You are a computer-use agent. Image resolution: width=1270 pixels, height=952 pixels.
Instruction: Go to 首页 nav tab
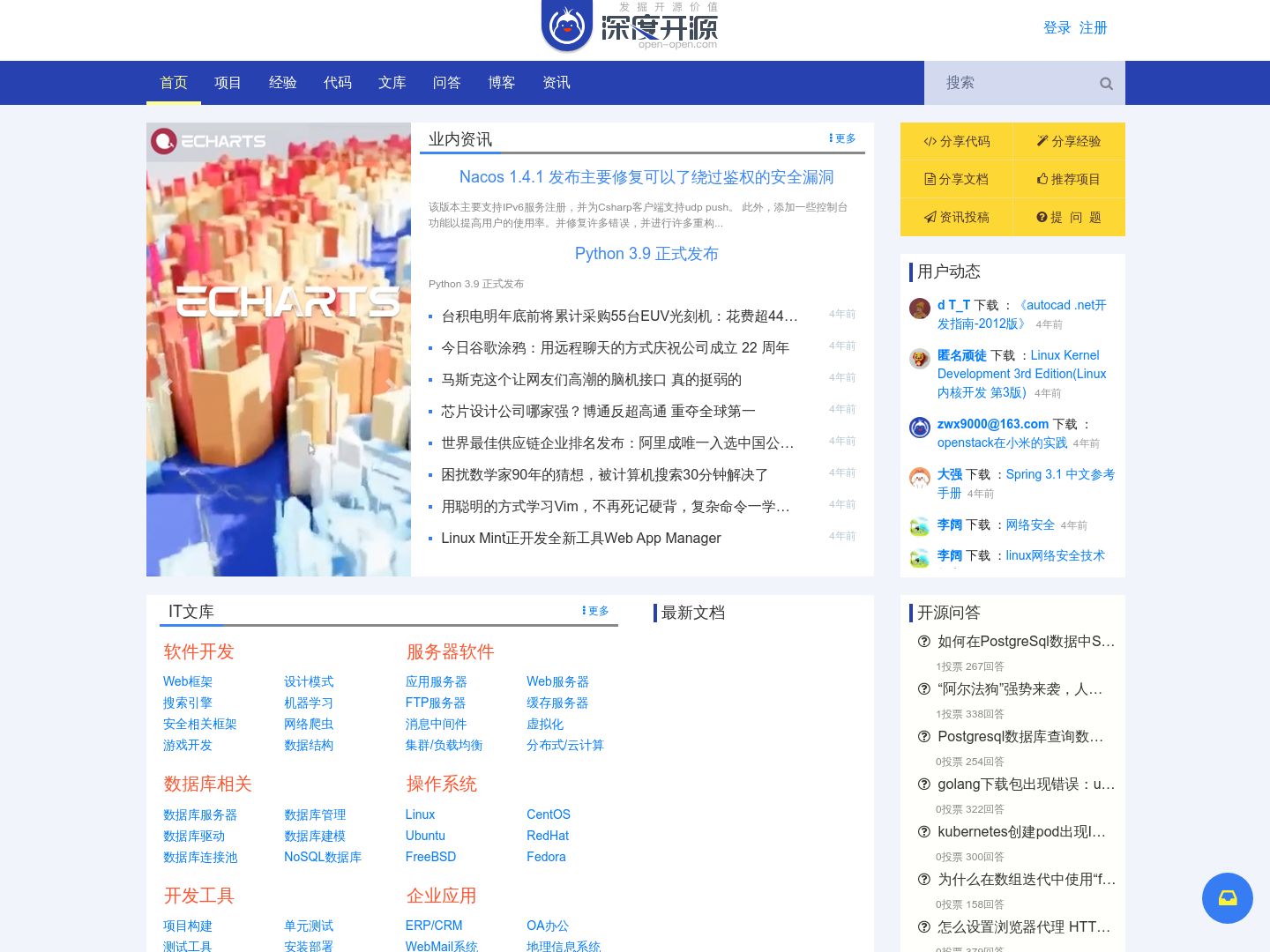click(174, 83)
